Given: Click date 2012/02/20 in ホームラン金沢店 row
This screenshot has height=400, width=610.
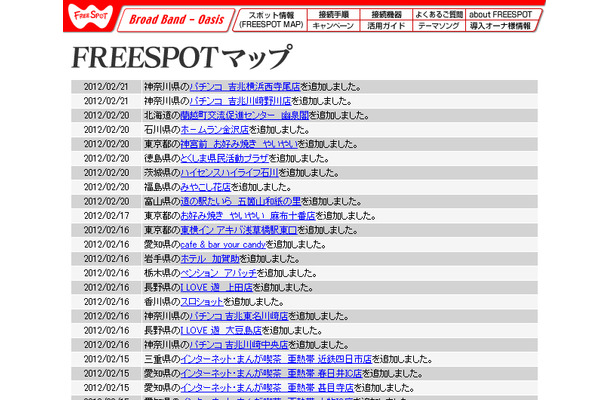Looking at the screenshot, I should [106, 130].
